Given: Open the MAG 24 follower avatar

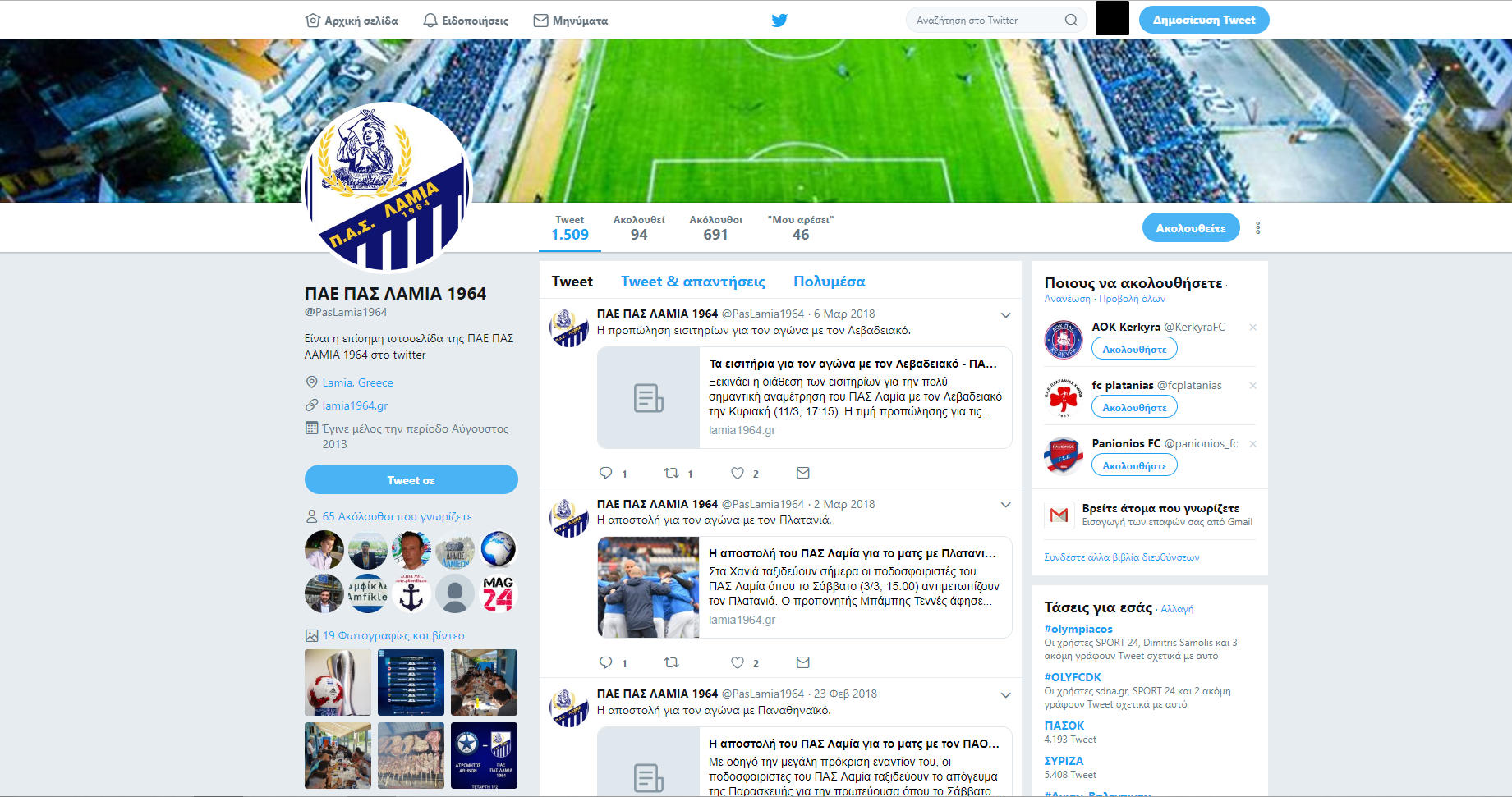Looking at the screenshot, I should (499, 593).
